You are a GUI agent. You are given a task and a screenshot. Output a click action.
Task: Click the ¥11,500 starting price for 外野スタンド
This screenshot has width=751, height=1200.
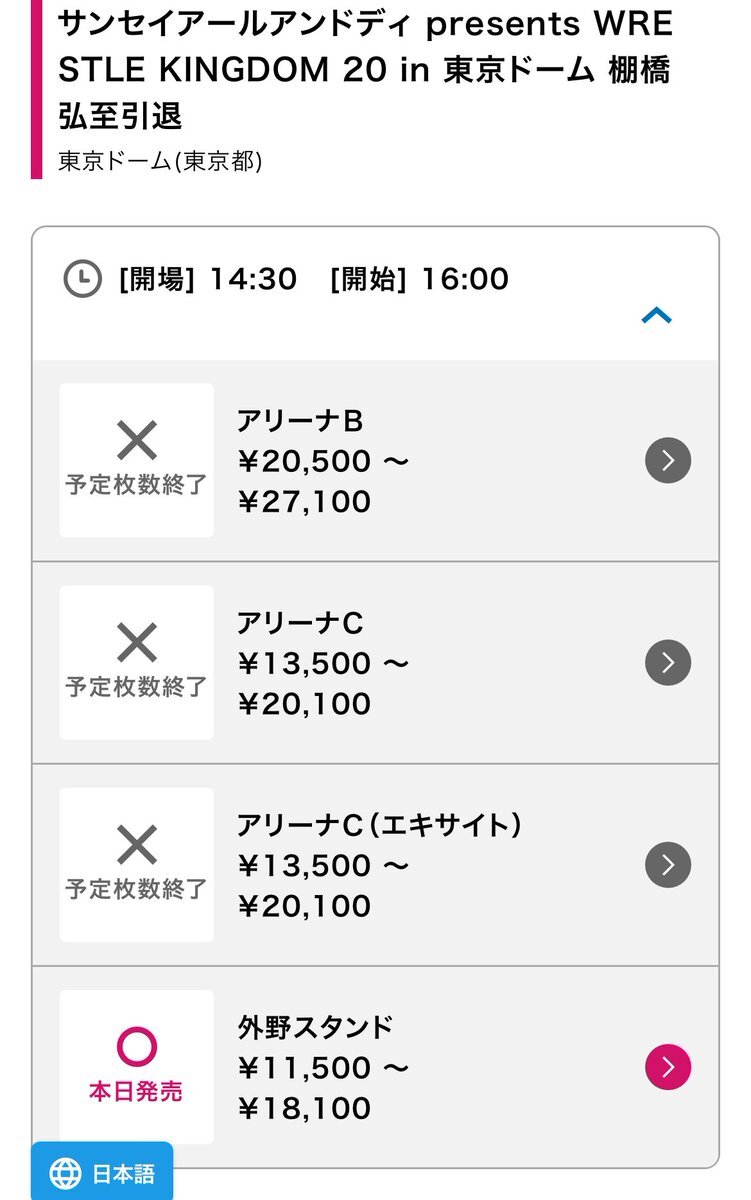(x=304, y=1068)
